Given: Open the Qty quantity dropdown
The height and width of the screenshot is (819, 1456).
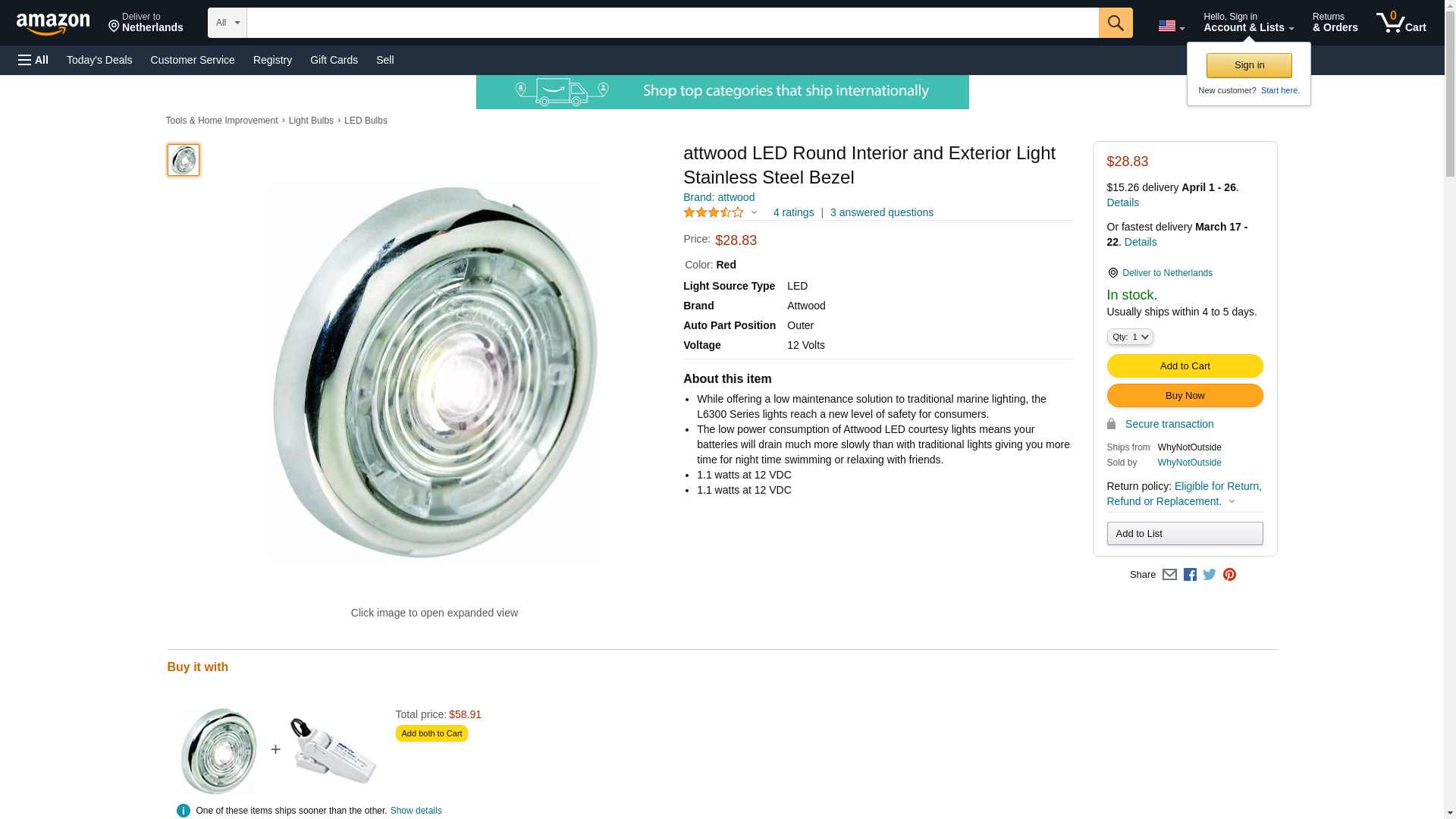Looking at the screenshot, I should point(1129,337).
